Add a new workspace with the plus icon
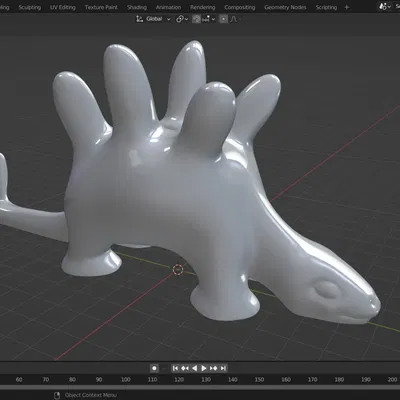The width and height of the screenshot is (400, 400). click(x=347, y=7)
